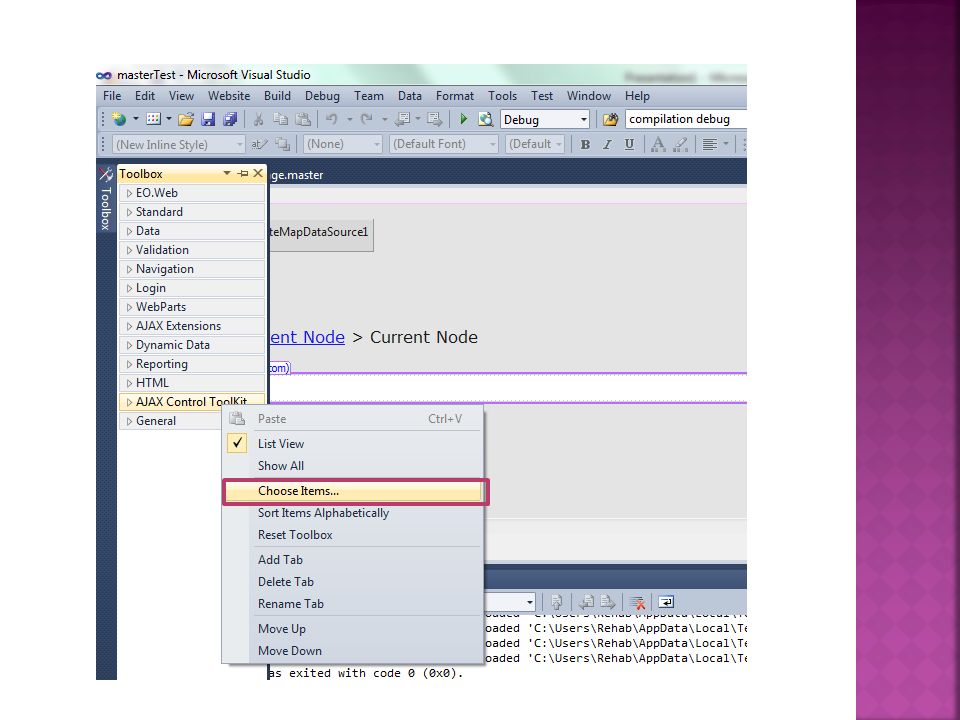This screenshot has width=960, height=720.
Task: Click the Cut scissors icon
Action: pos(258,119)
